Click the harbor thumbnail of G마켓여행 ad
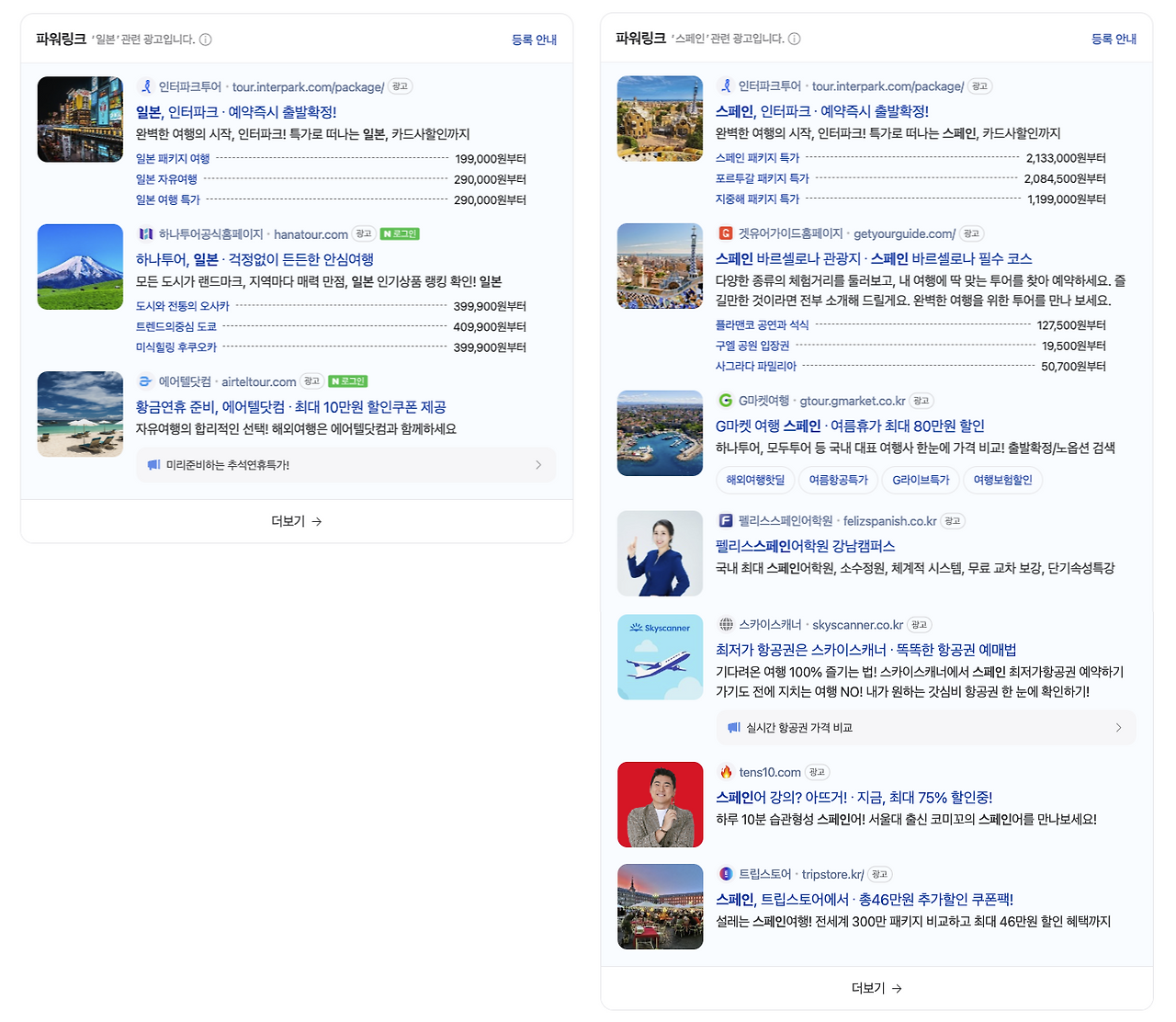 pos(660,433)
